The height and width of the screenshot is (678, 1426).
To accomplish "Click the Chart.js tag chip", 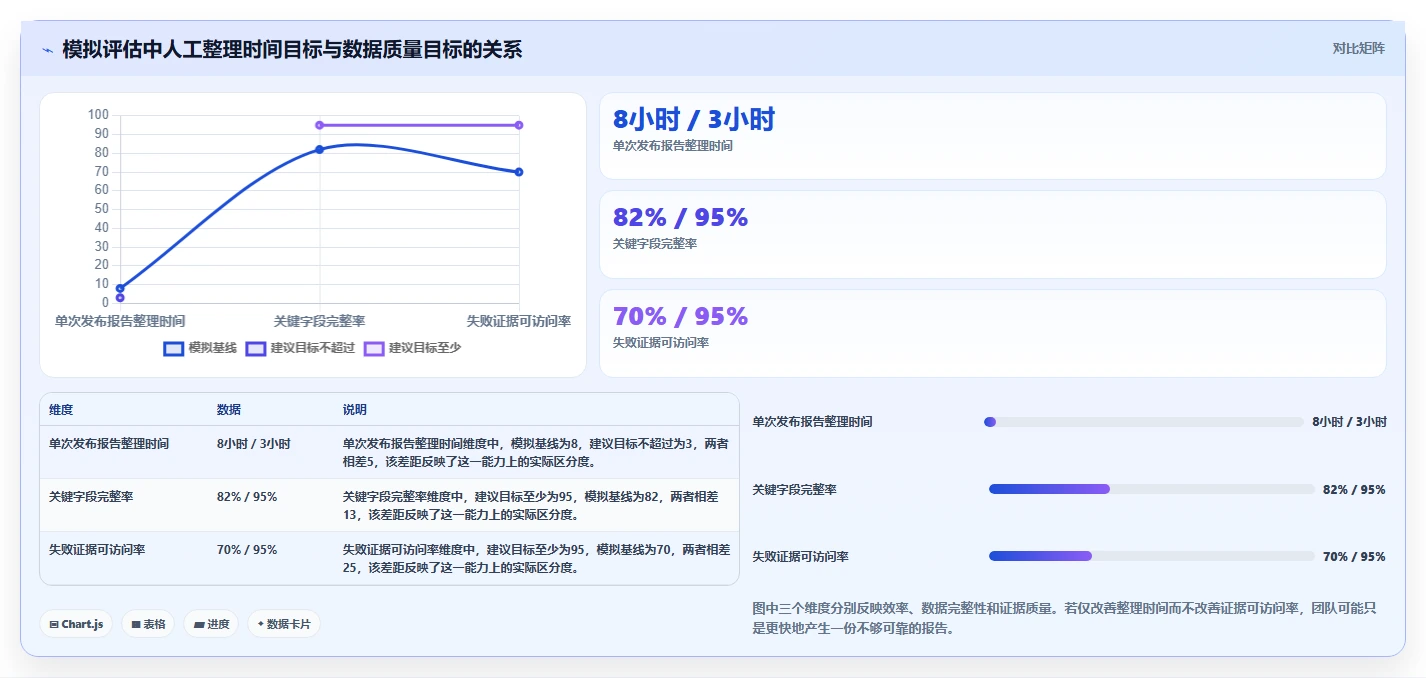I will pos(77,624).
